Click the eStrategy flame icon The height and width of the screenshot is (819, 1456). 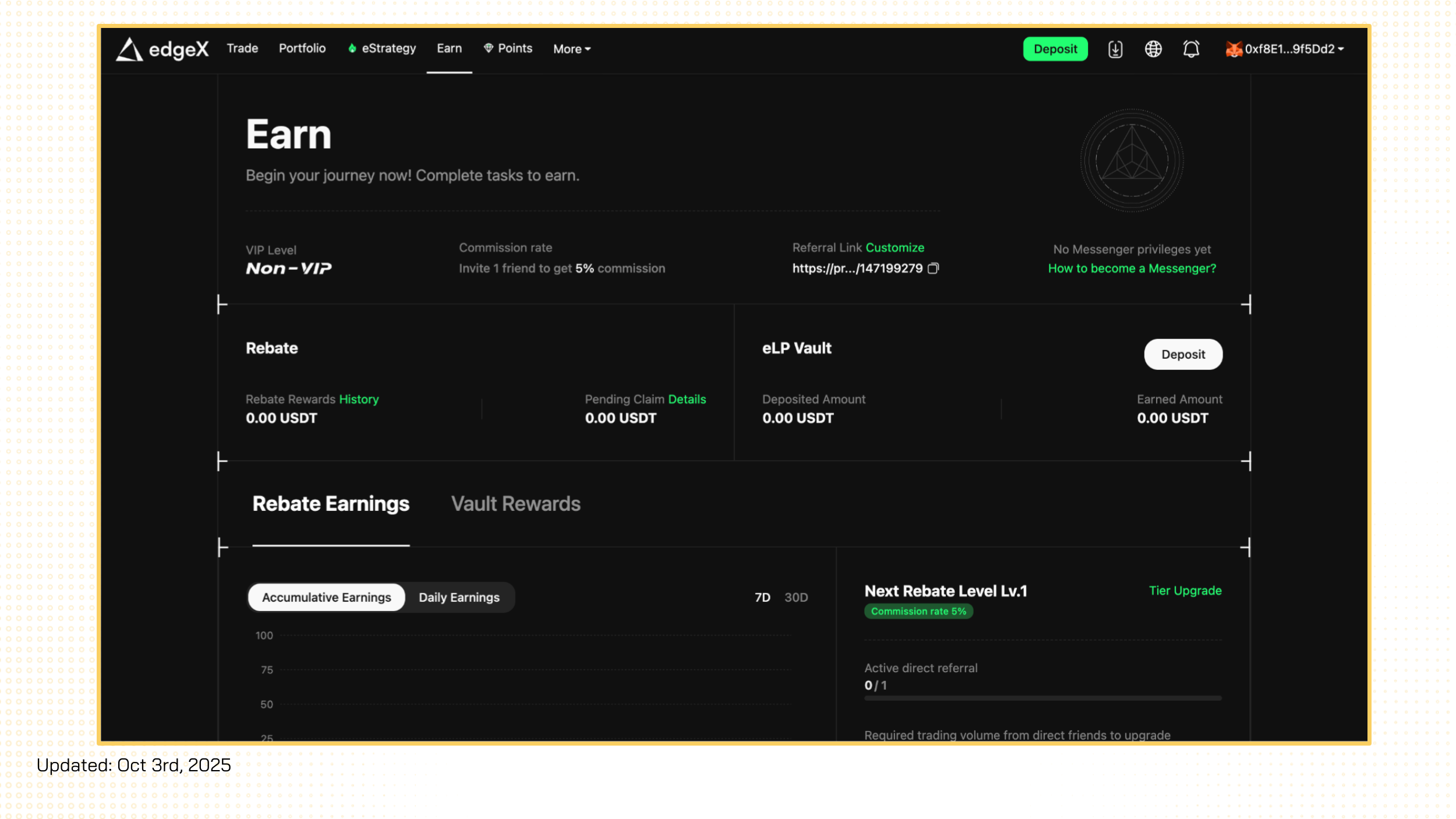tap(352, 49)
